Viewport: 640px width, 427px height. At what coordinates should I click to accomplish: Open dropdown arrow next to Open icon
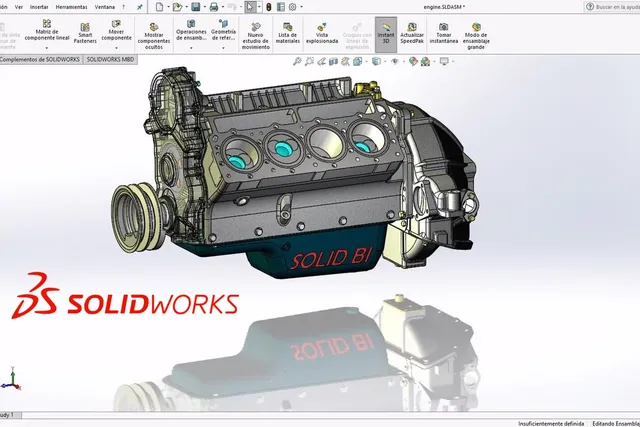click(x=186, y=7)
